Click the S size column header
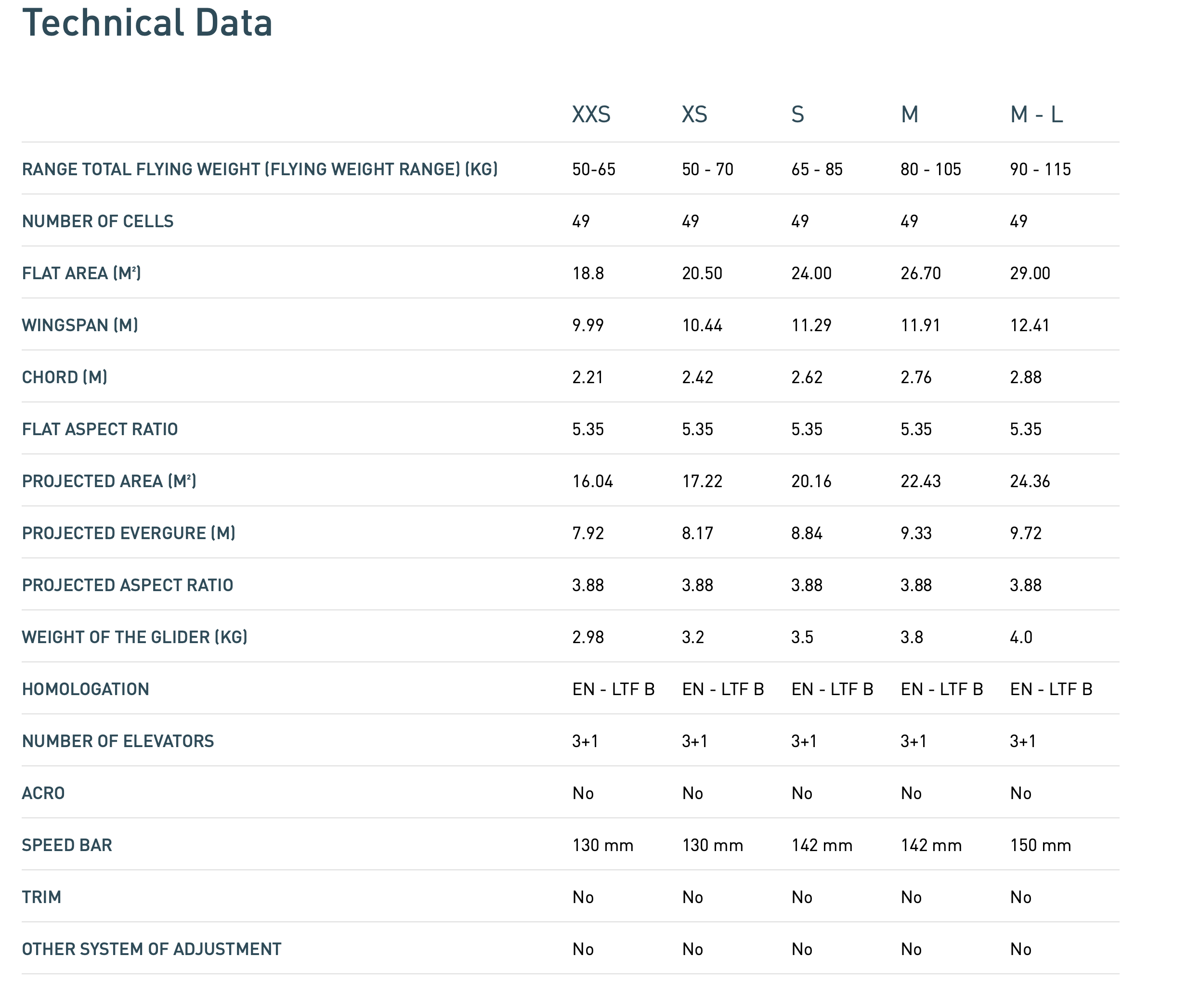 pyautogui.click(x=797, y=114)
